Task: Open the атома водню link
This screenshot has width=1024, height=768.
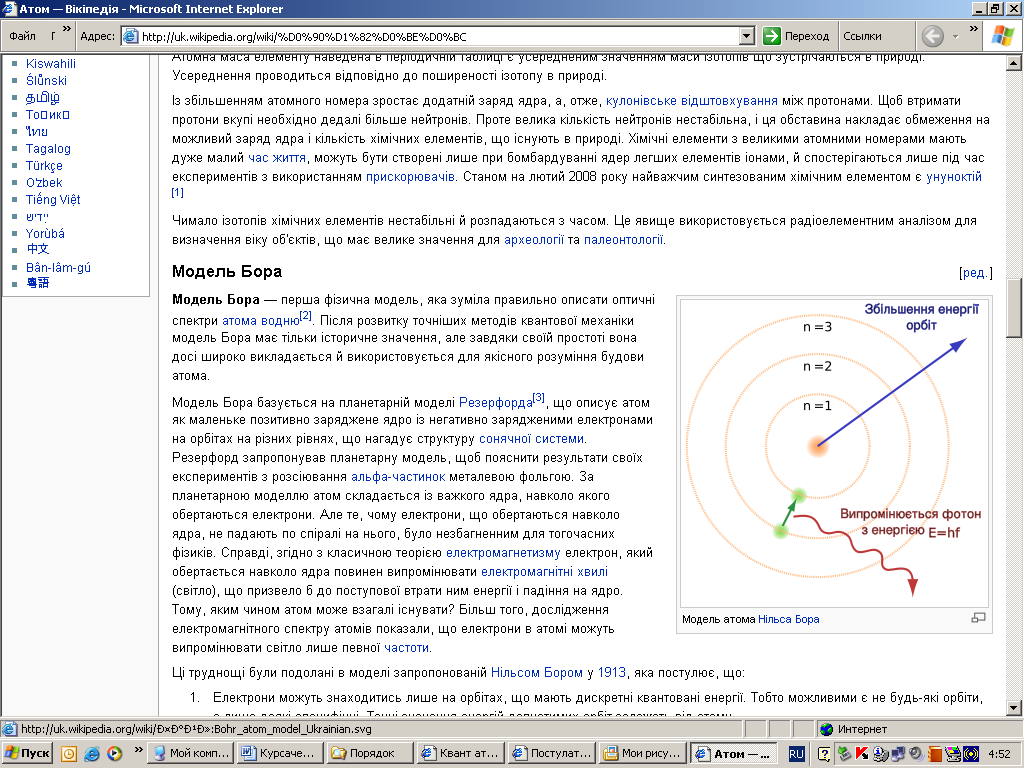Action: (x=261, y=321)
